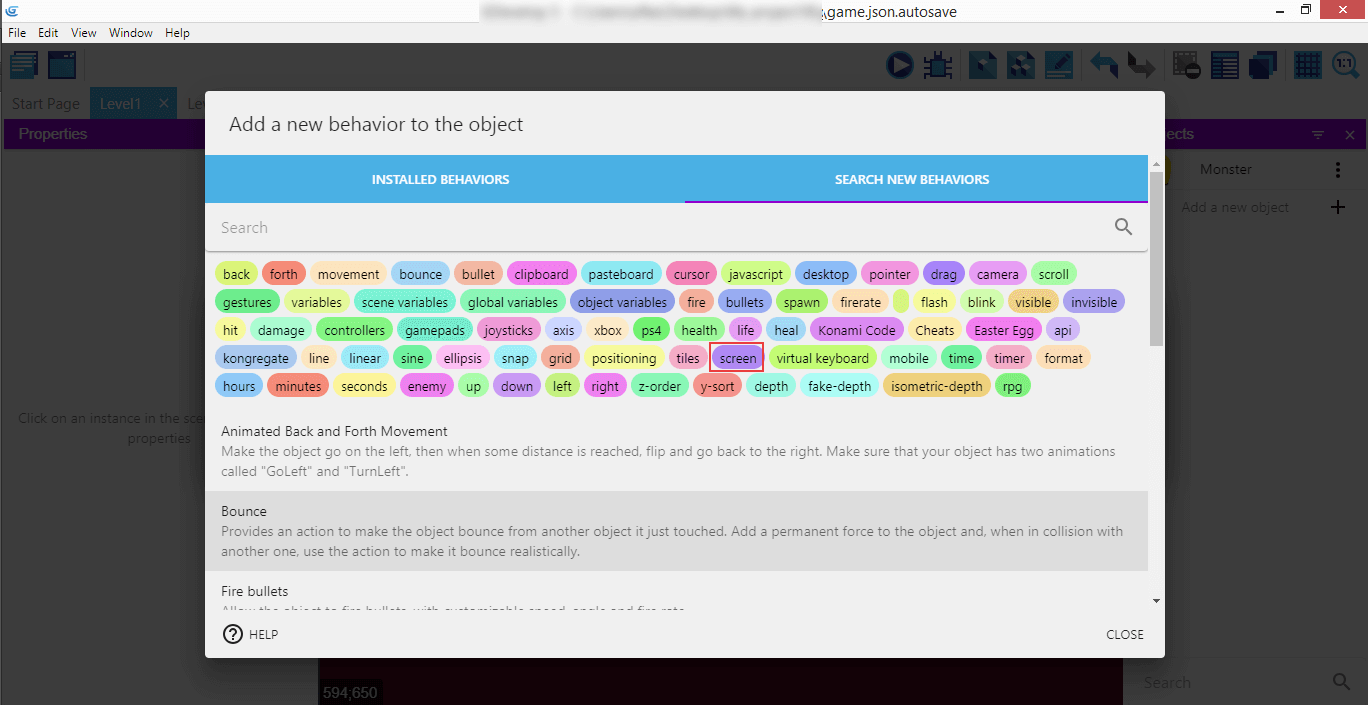Open the Monster object three-dot menu
Image resolution: width=1368 pixels, height=705 pixels.
click(1338, 170)
